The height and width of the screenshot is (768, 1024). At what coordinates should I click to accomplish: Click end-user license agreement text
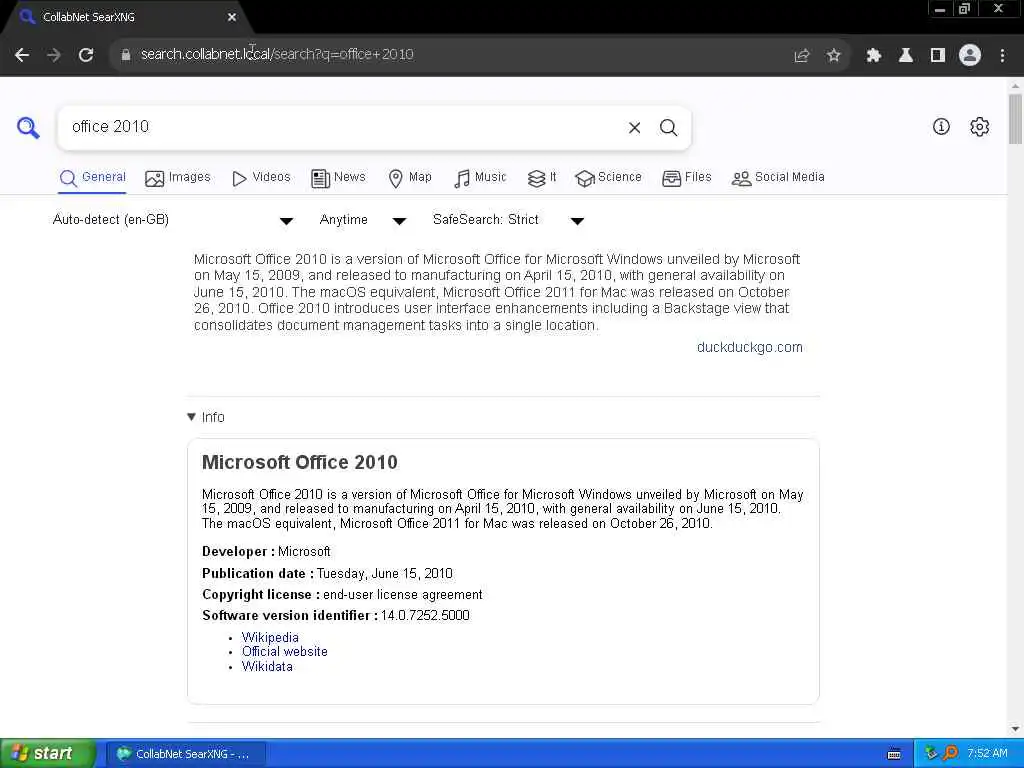[x=403, y=595]
